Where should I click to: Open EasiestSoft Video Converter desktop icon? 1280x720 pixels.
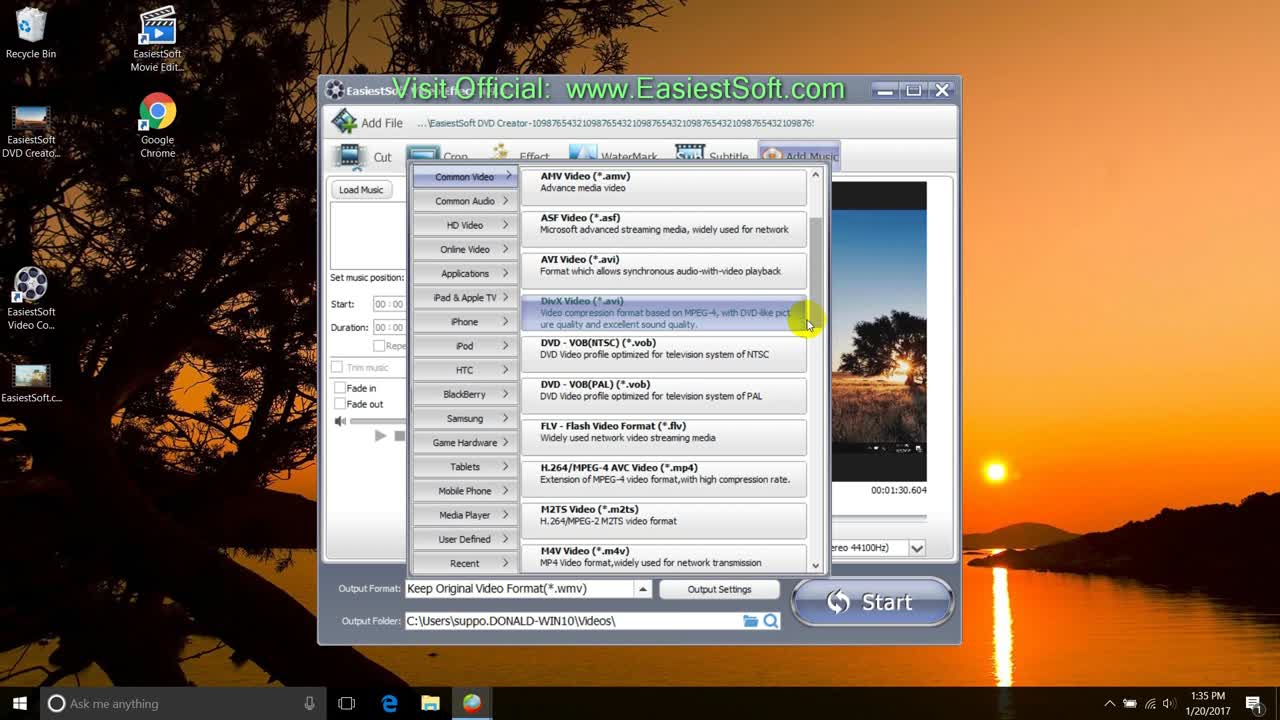pos(31,299)
